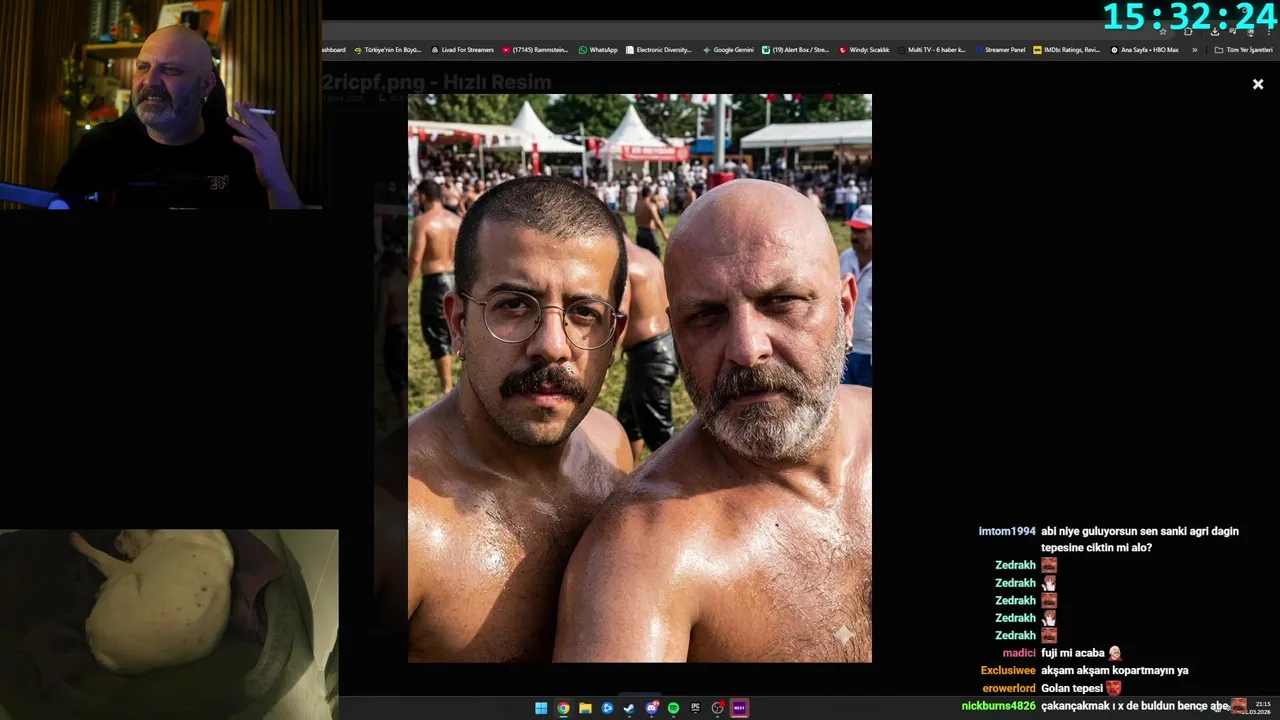Open the Ana Sayfa HBO Max bookmark
Screen dimensions: 1280x720
pos(1144,50)
